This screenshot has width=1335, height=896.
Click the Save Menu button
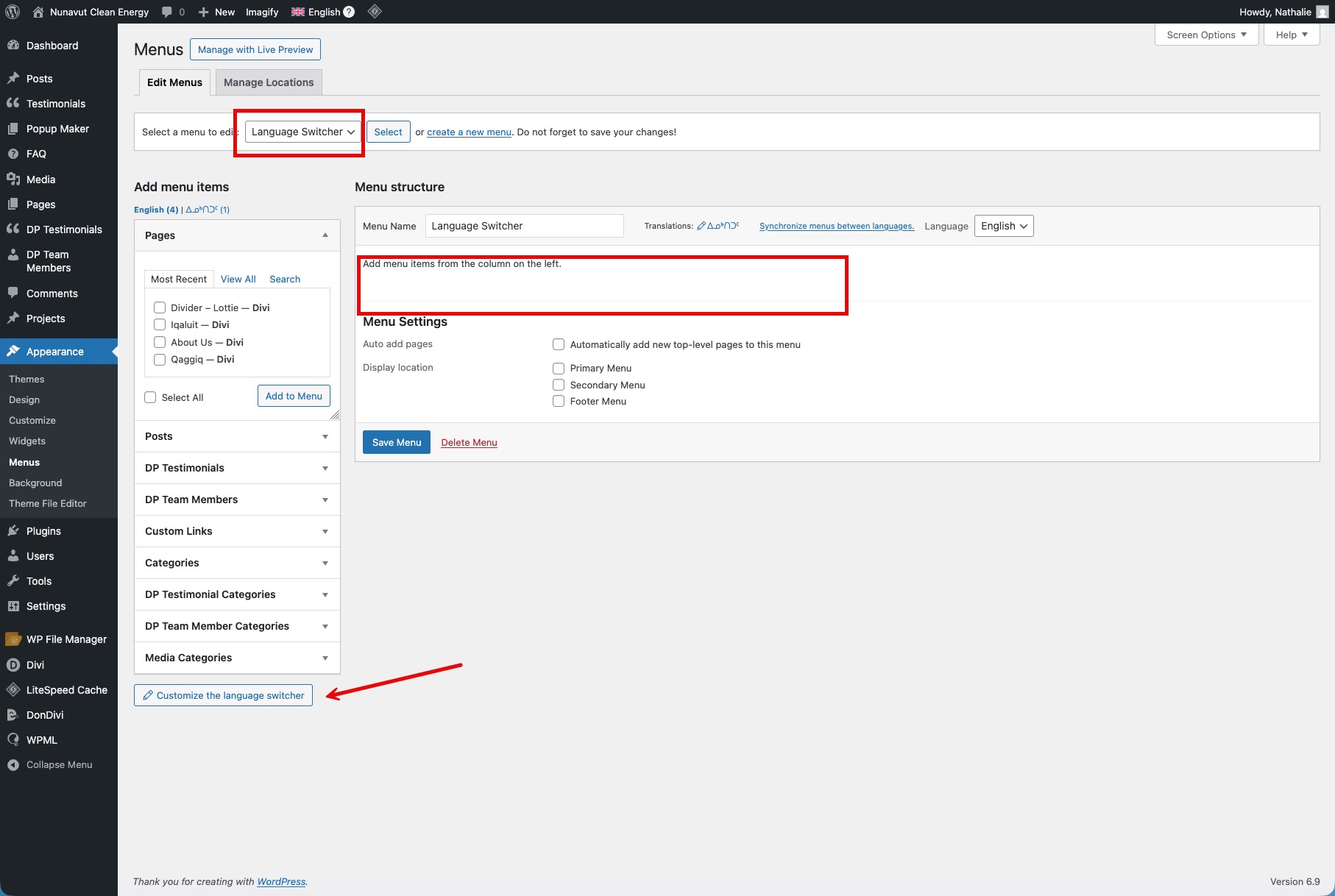click(x=396, y=442)
